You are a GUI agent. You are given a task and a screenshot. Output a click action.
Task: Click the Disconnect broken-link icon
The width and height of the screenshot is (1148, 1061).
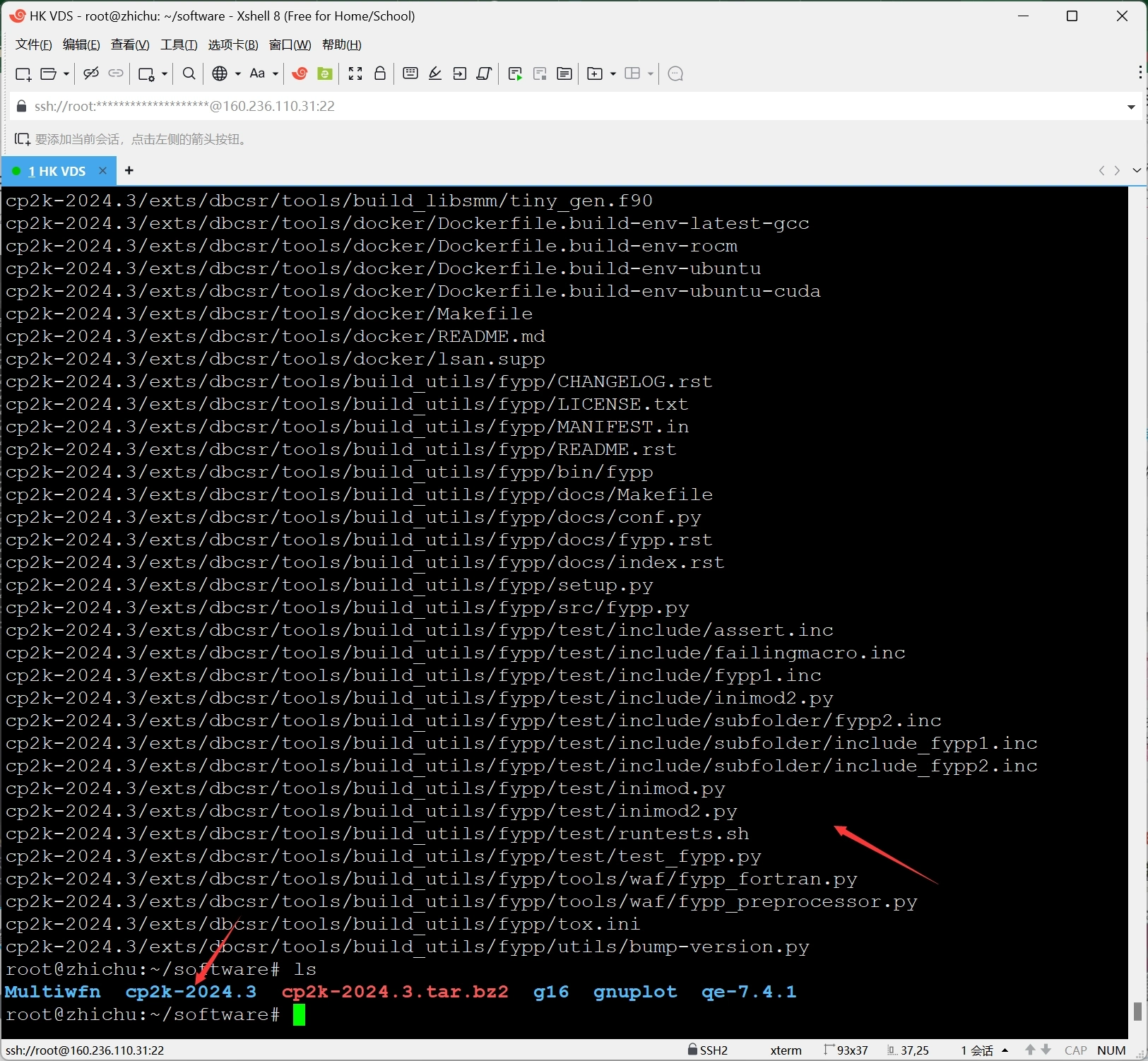90,73
